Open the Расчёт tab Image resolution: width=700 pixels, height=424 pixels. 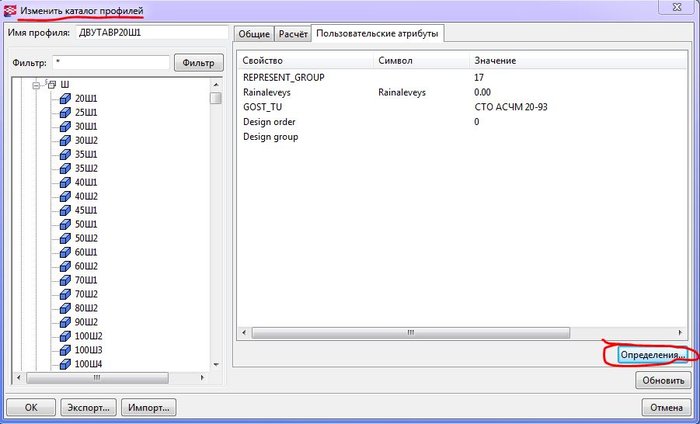point(293,34)
